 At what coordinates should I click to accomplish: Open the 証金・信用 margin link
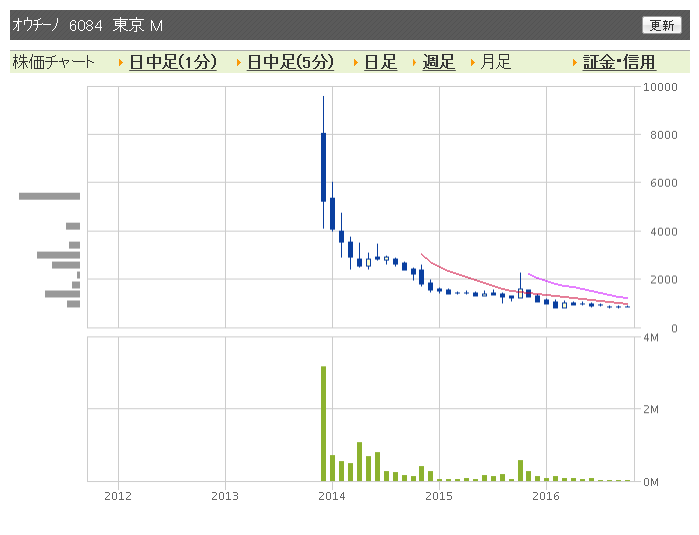pos(619,62)
